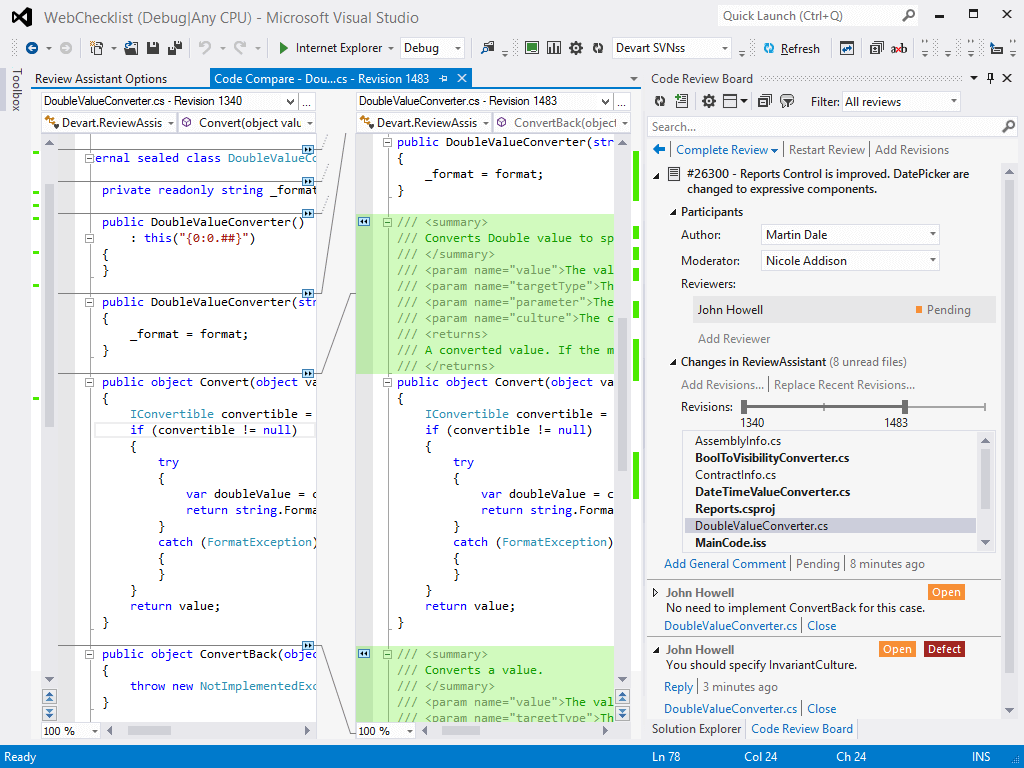Click the Redo arrow icon
This screenshot has height=768, width=1024.
tap(240, 48)
